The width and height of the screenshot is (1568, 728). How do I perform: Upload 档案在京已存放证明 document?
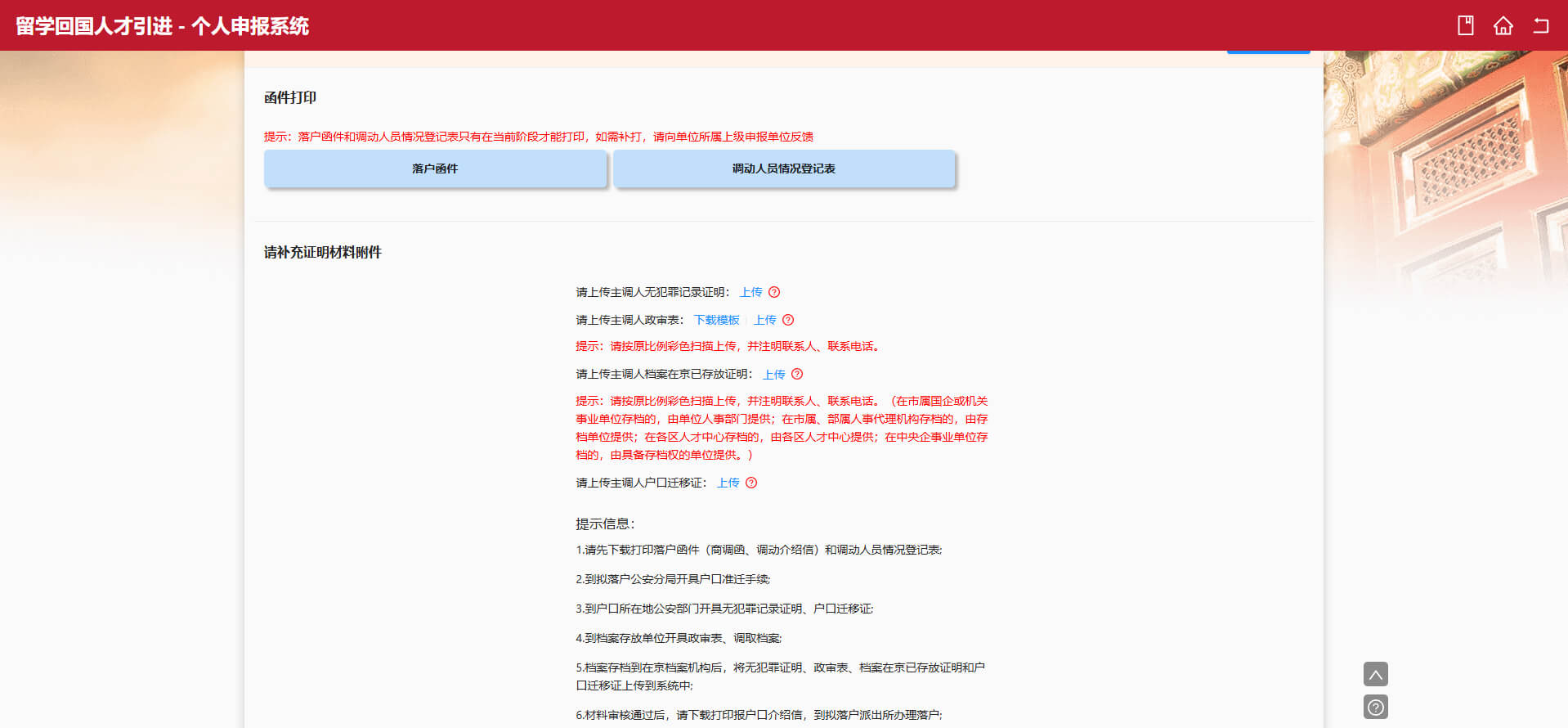(773, 374)
